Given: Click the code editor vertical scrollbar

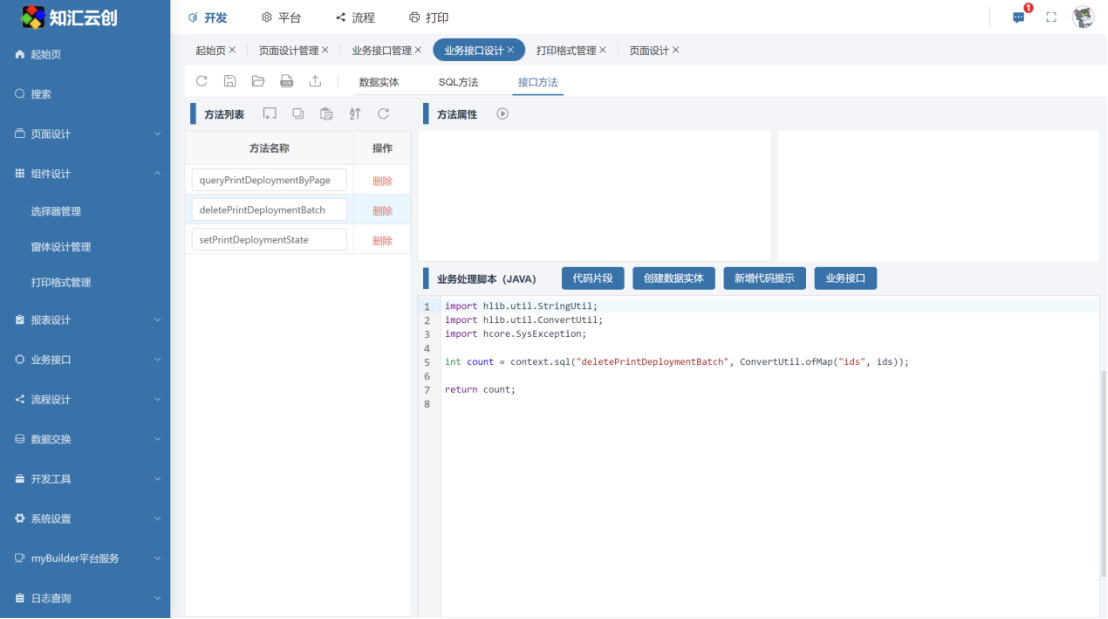Looking at the screenshot, I should tap(1103, 473).
